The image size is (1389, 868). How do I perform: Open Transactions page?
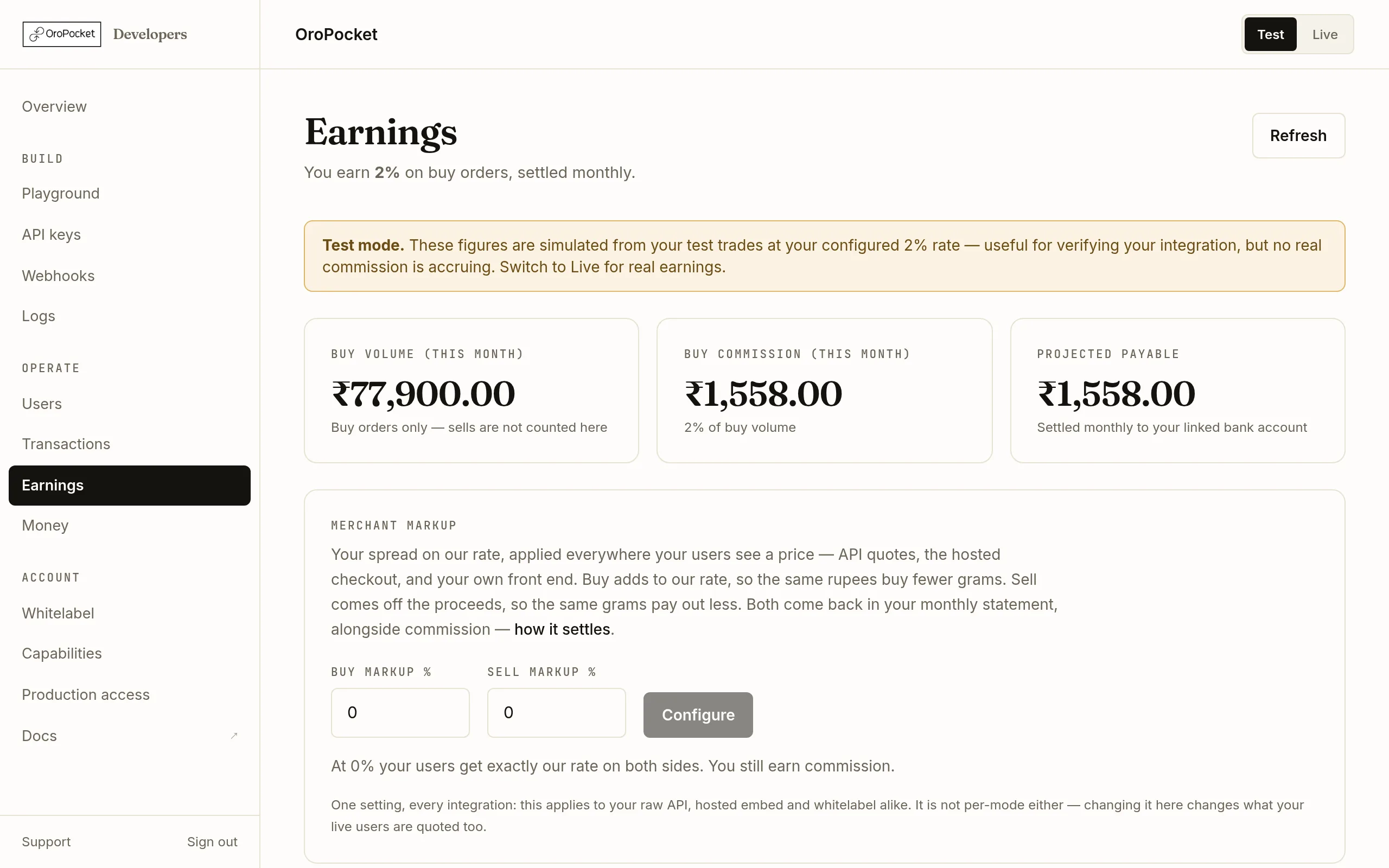point(66,444)
